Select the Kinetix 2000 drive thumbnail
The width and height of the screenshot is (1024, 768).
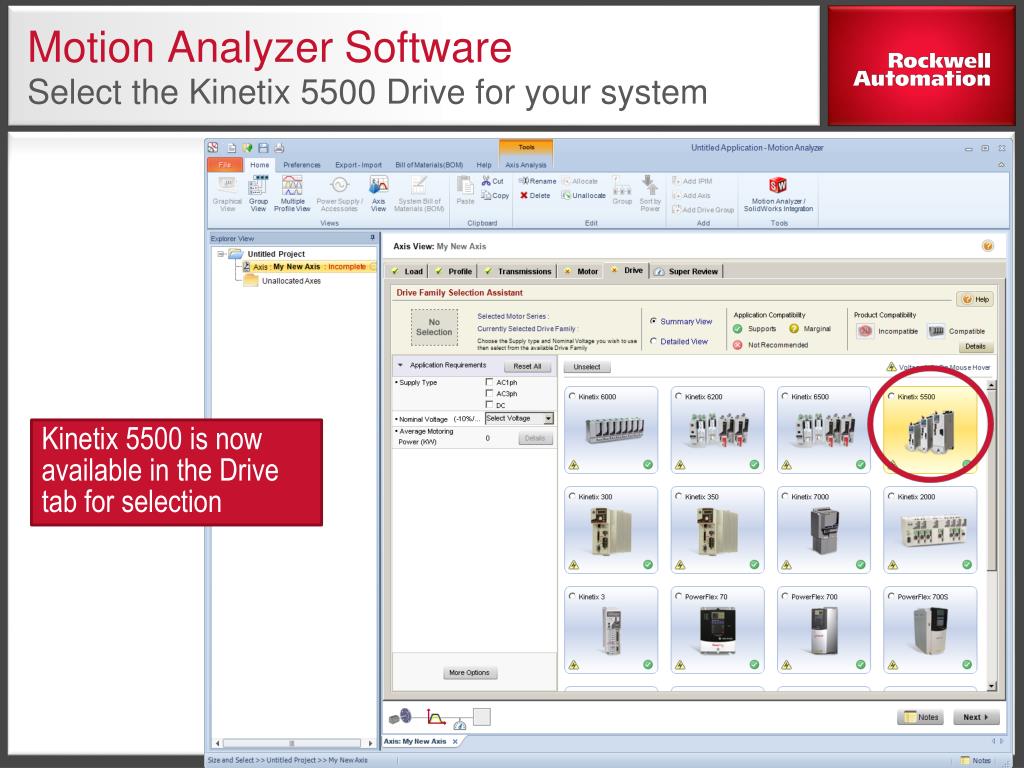[x=930, y=530]
